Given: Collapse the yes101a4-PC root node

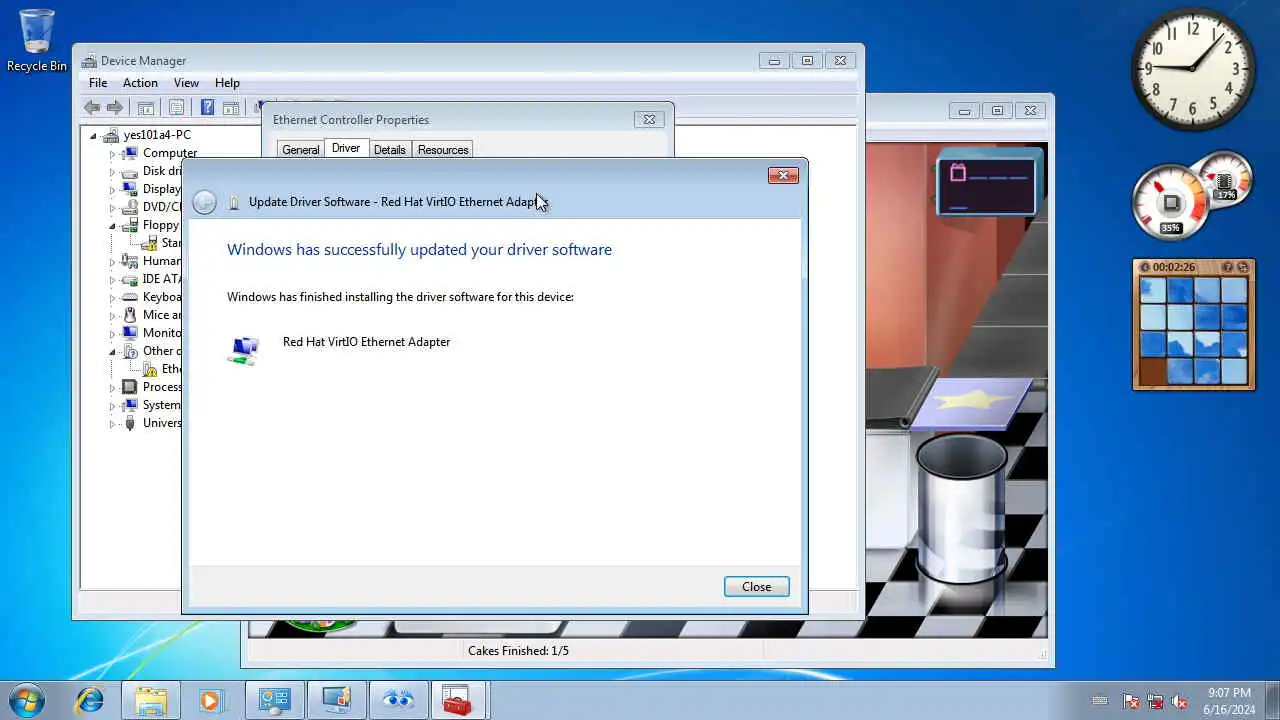Looking at the screenshot, I should pos(94,136).
